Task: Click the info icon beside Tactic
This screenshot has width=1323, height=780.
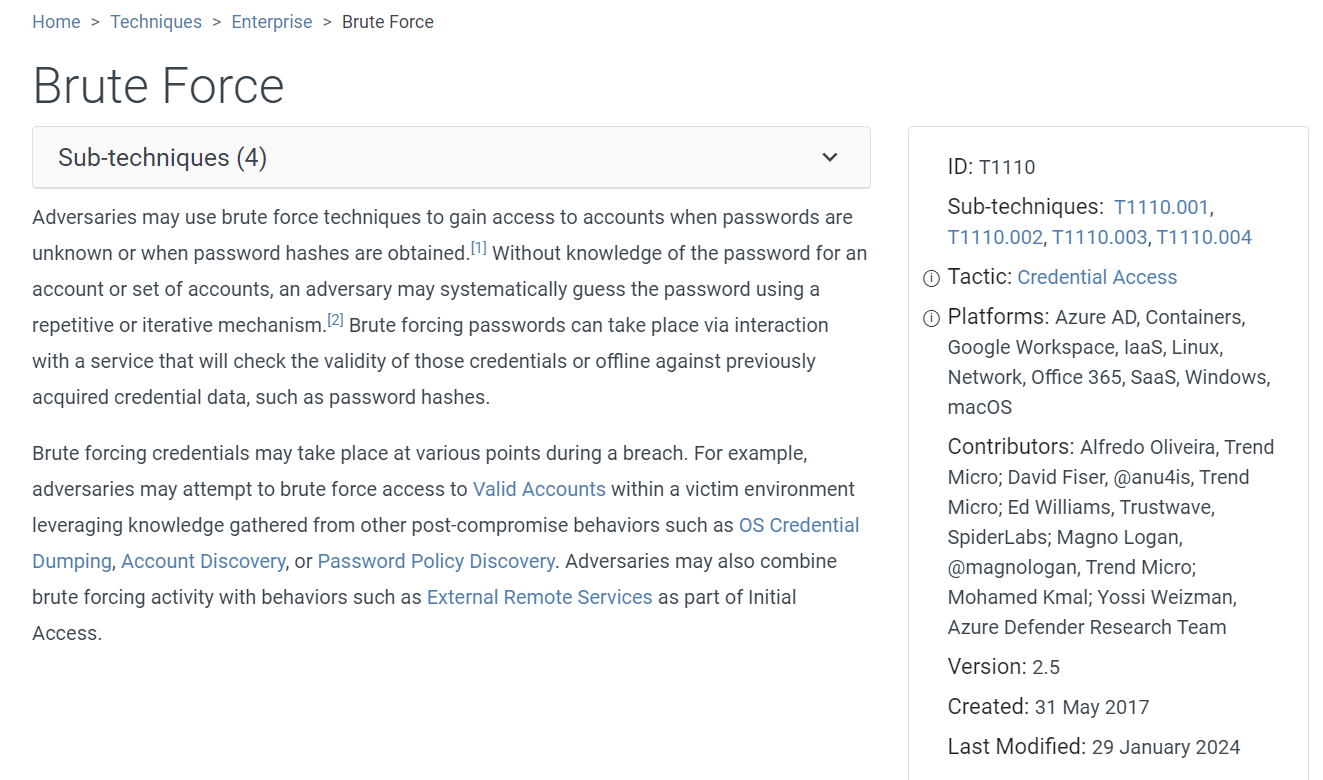Action: pyautogui.click(x=931, y=278)
